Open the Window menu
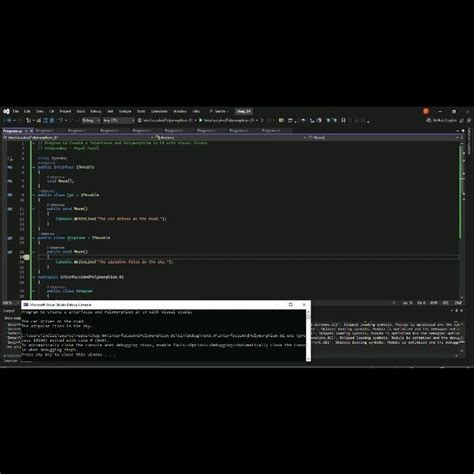The width and height of the screenshot is (474, 474). point(180,111)
